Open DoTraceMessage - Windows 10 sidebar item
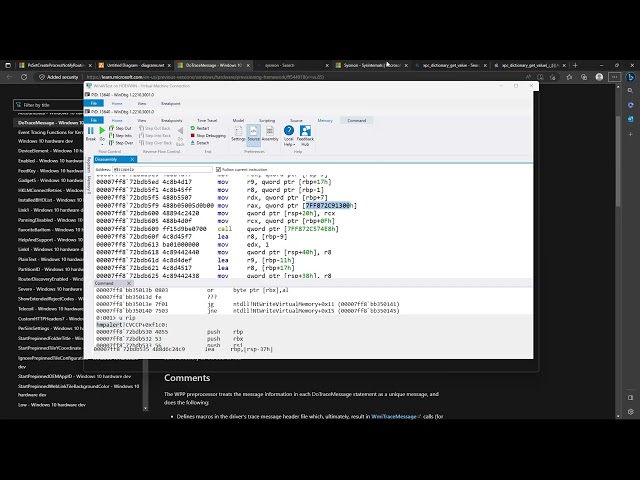This screenshot has height=480, width=640. click(51, 122)
